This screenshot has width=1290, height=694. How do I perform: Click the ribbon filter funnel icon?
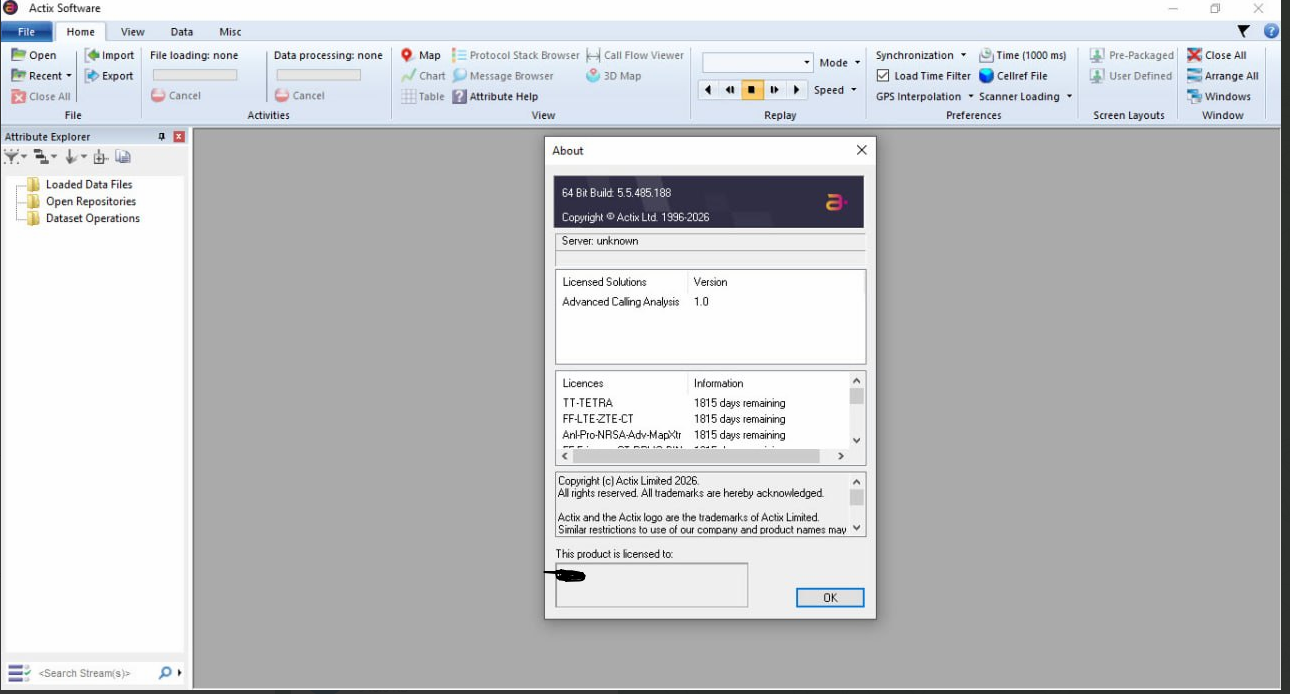[x=1244, y=31]
